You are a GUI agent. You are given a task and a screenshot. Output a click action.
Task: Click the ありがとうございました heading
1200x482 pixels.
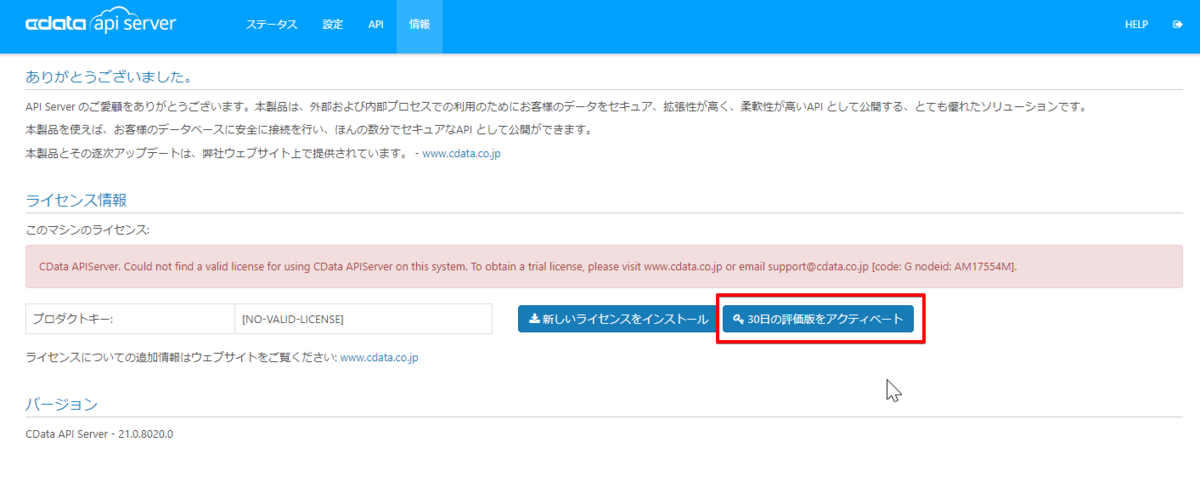[108, 77]
